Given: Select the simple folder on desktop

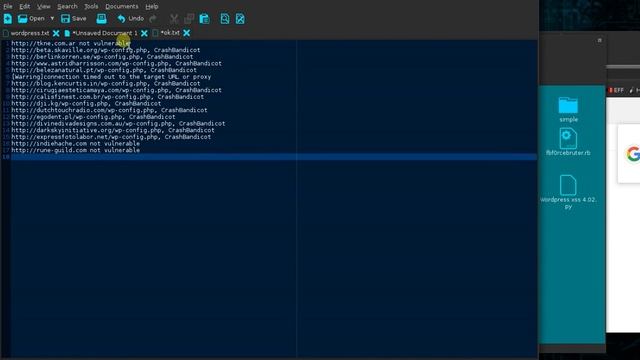Looking at the screenshot, I should [x=568, y=109].
